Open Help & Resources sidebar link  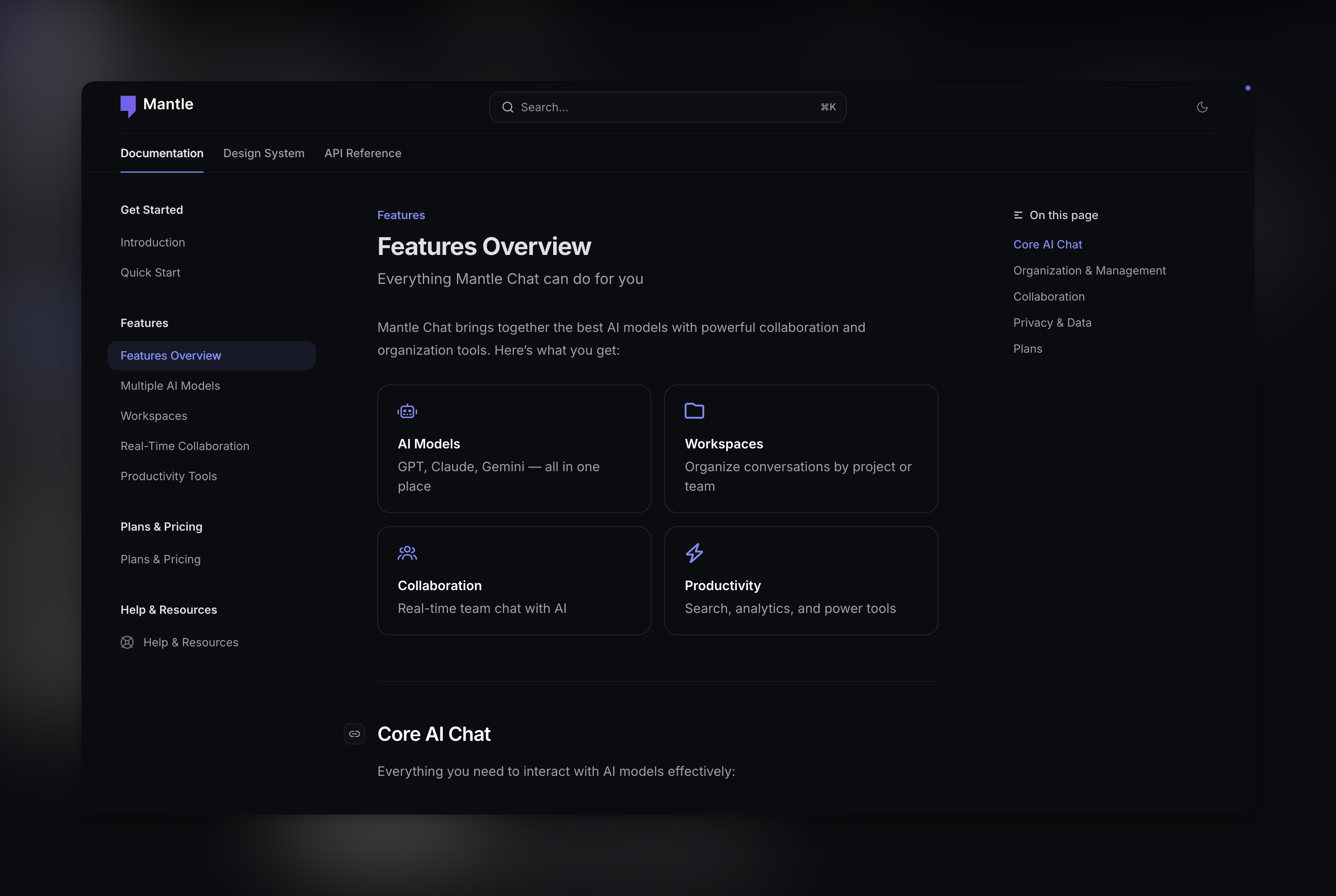191,642
